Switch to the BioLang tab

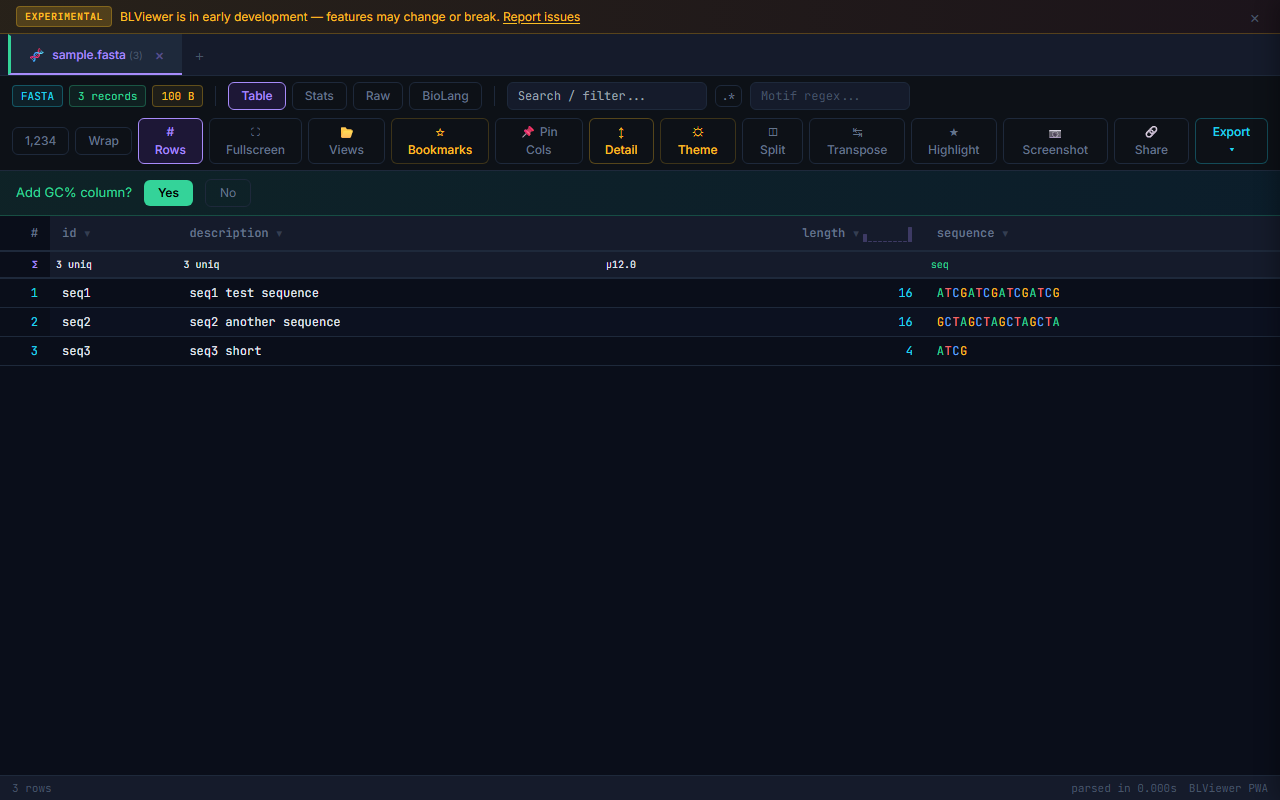[445, 96]
